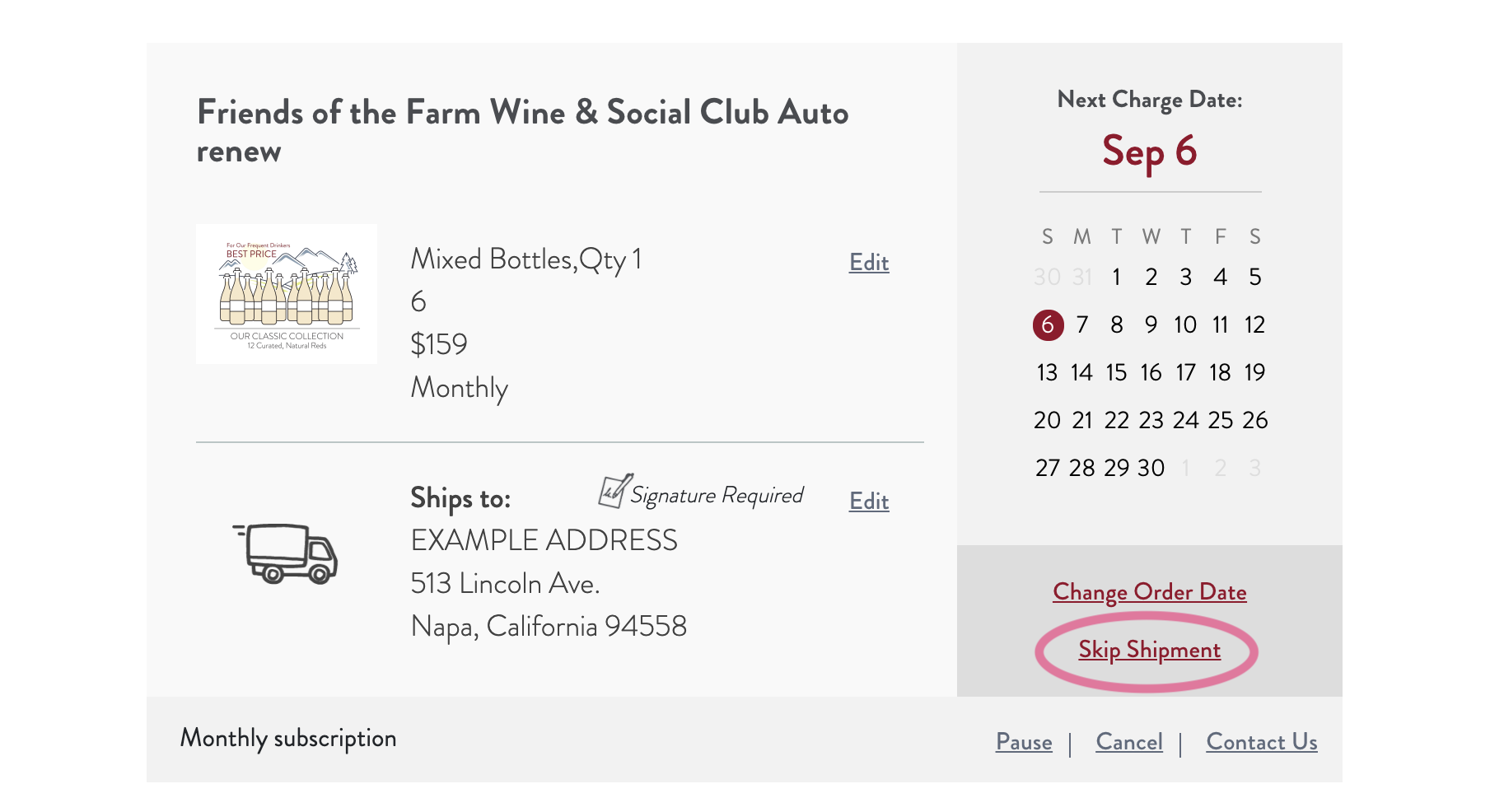Pick the 9th on the calendar

1151,325
